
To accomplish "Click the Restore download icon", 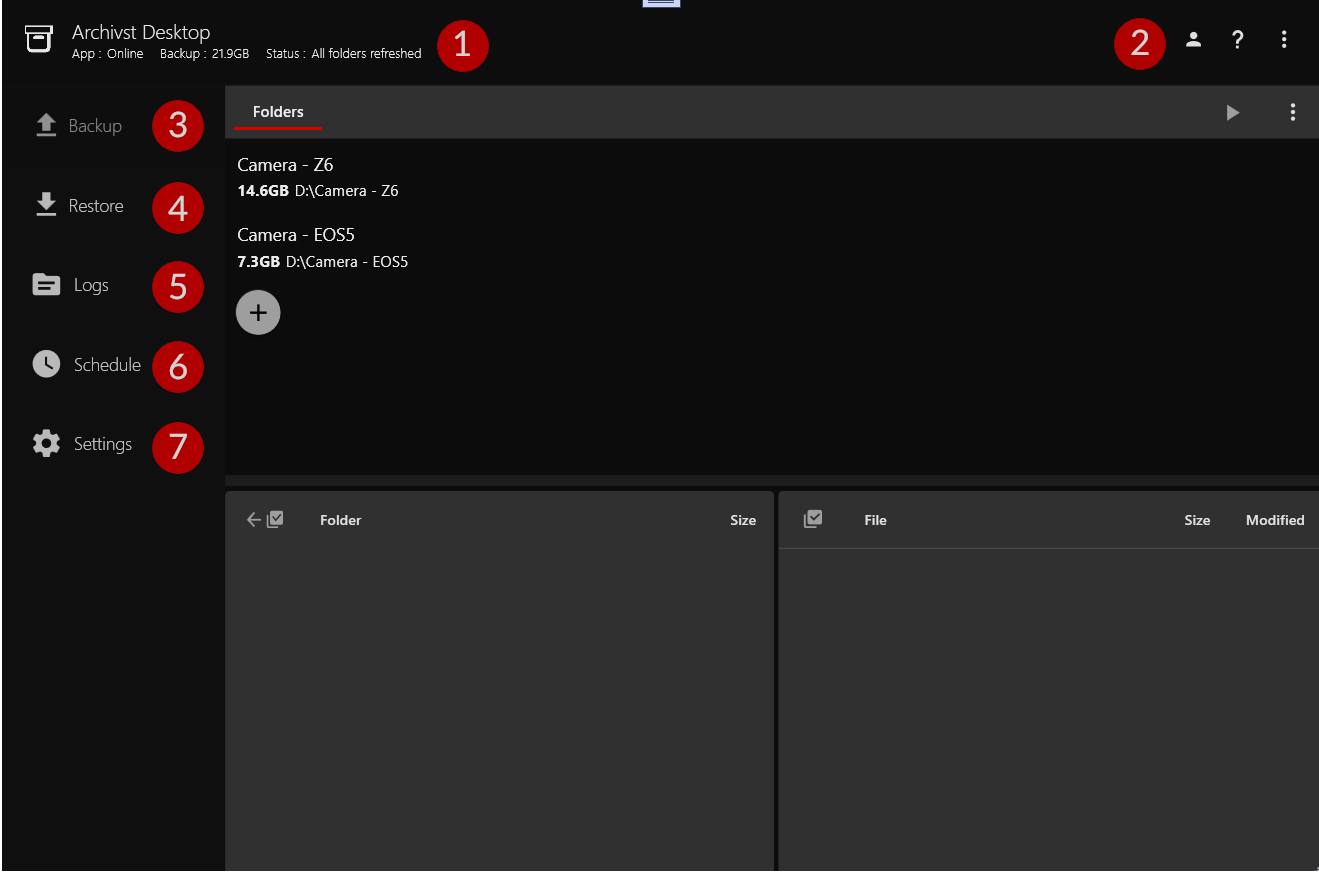I will click(x=46, y=205).
